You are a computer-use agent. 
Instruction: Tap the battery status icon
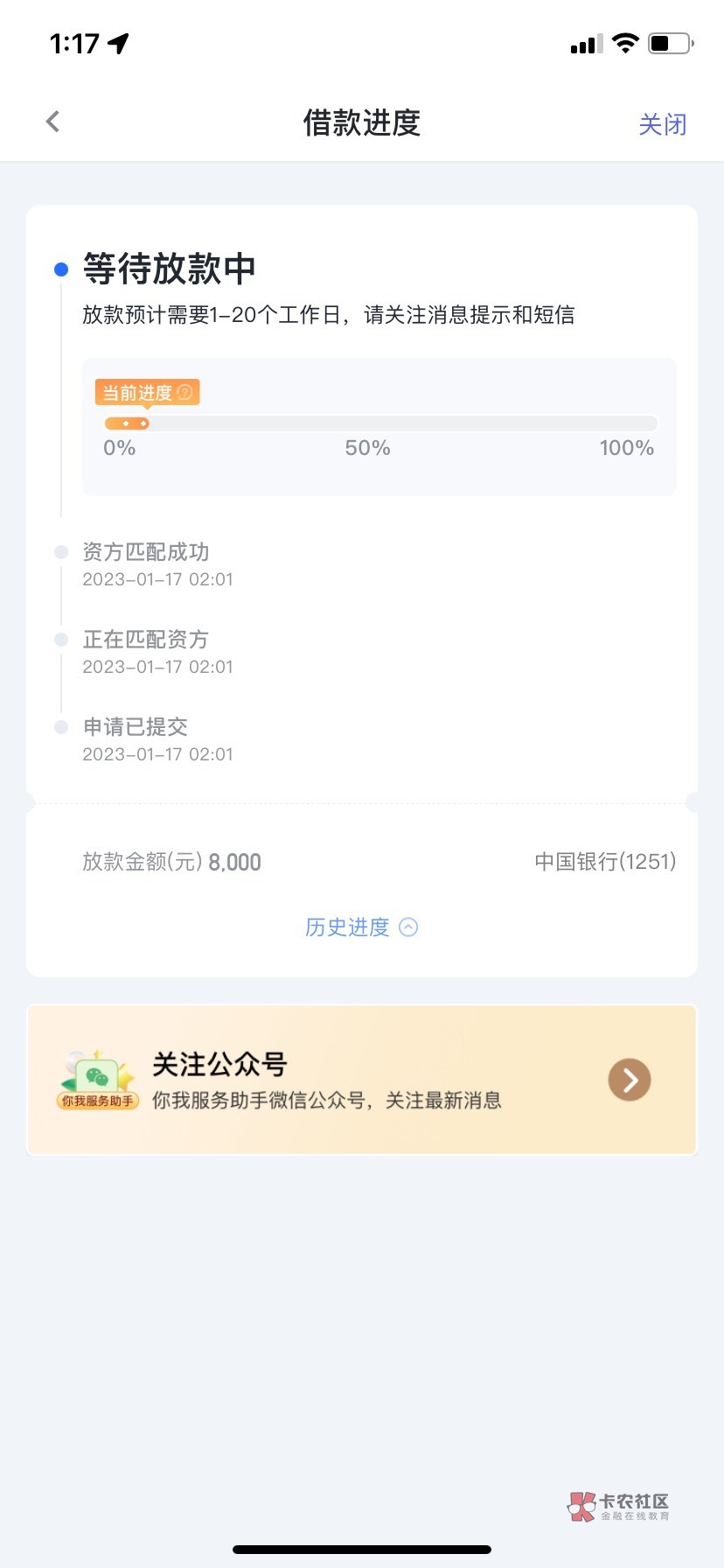coord(670,43)
